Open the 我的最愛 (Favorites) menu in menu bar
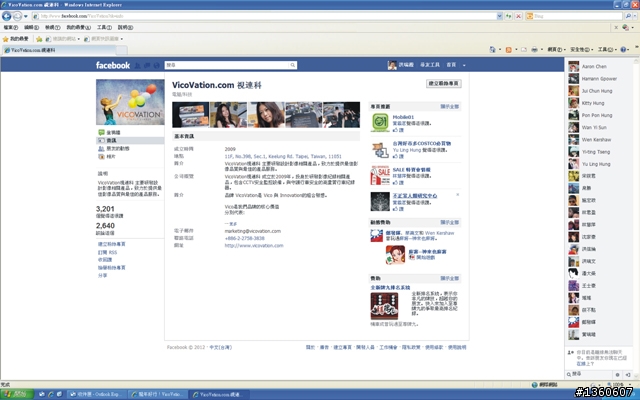This screenshot has width=640, height=400. coord(78,27)
